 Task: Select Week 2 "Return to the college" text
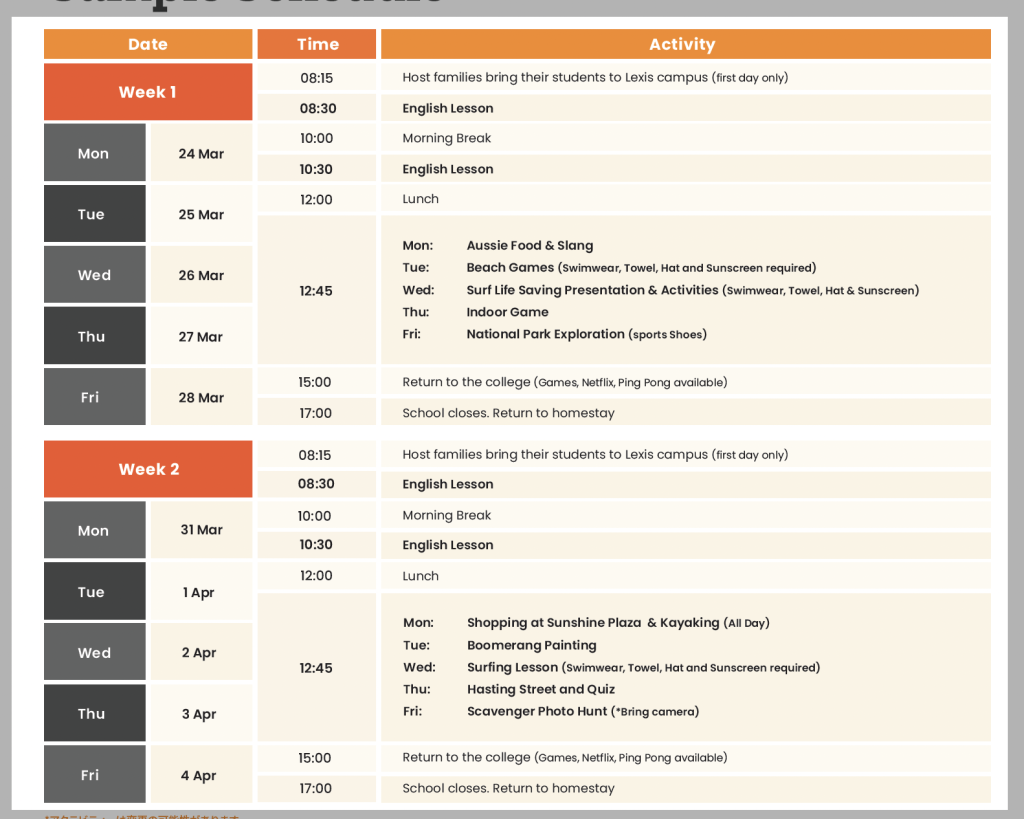(x=564, y=758)
